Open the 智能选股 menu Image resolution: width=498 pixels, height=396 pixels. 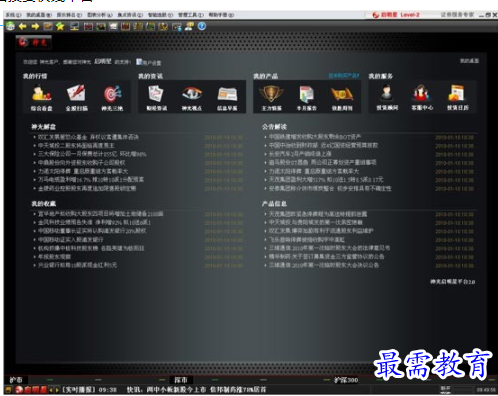tap(160, 15)
